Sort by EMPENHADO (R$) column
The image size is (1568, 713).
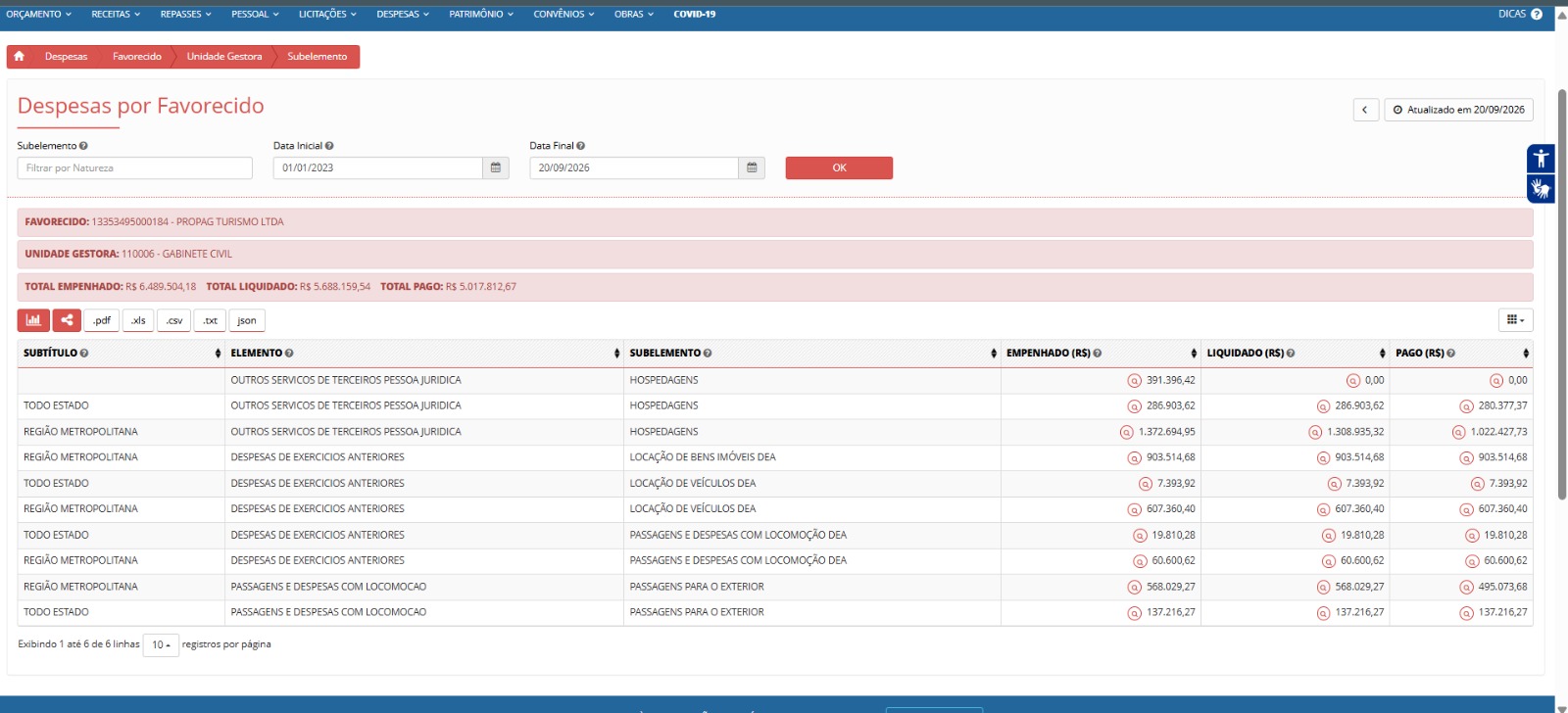tap(1102, 354)
